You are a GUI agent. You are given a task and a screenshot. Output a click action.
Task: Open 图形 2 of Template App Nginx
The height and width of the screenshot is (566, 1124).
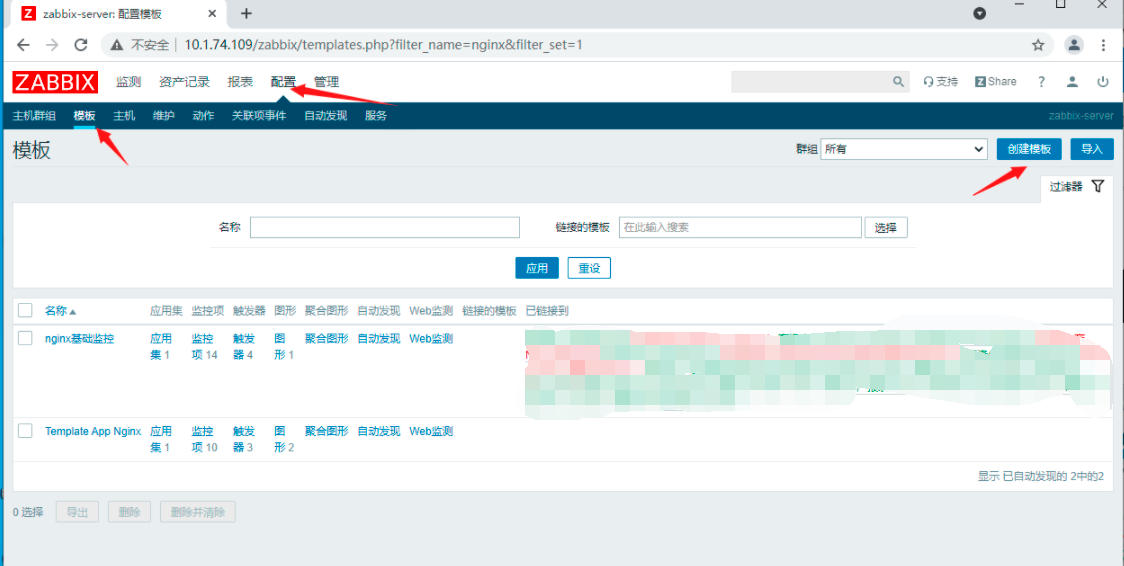point(285,438)
